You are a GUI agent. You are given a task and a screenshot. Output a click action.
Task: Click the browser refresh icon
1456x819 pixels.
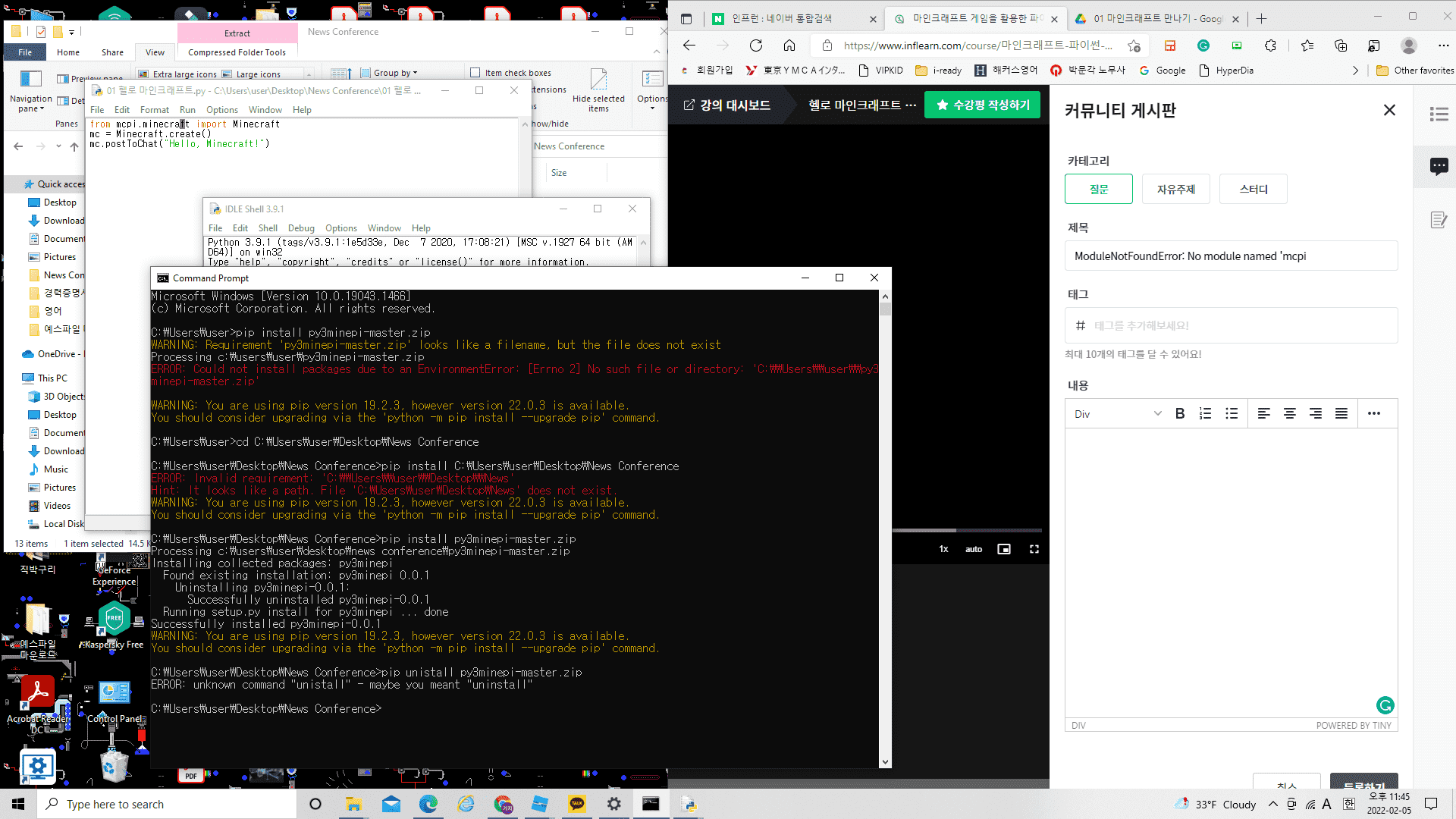tap(756, 45)
